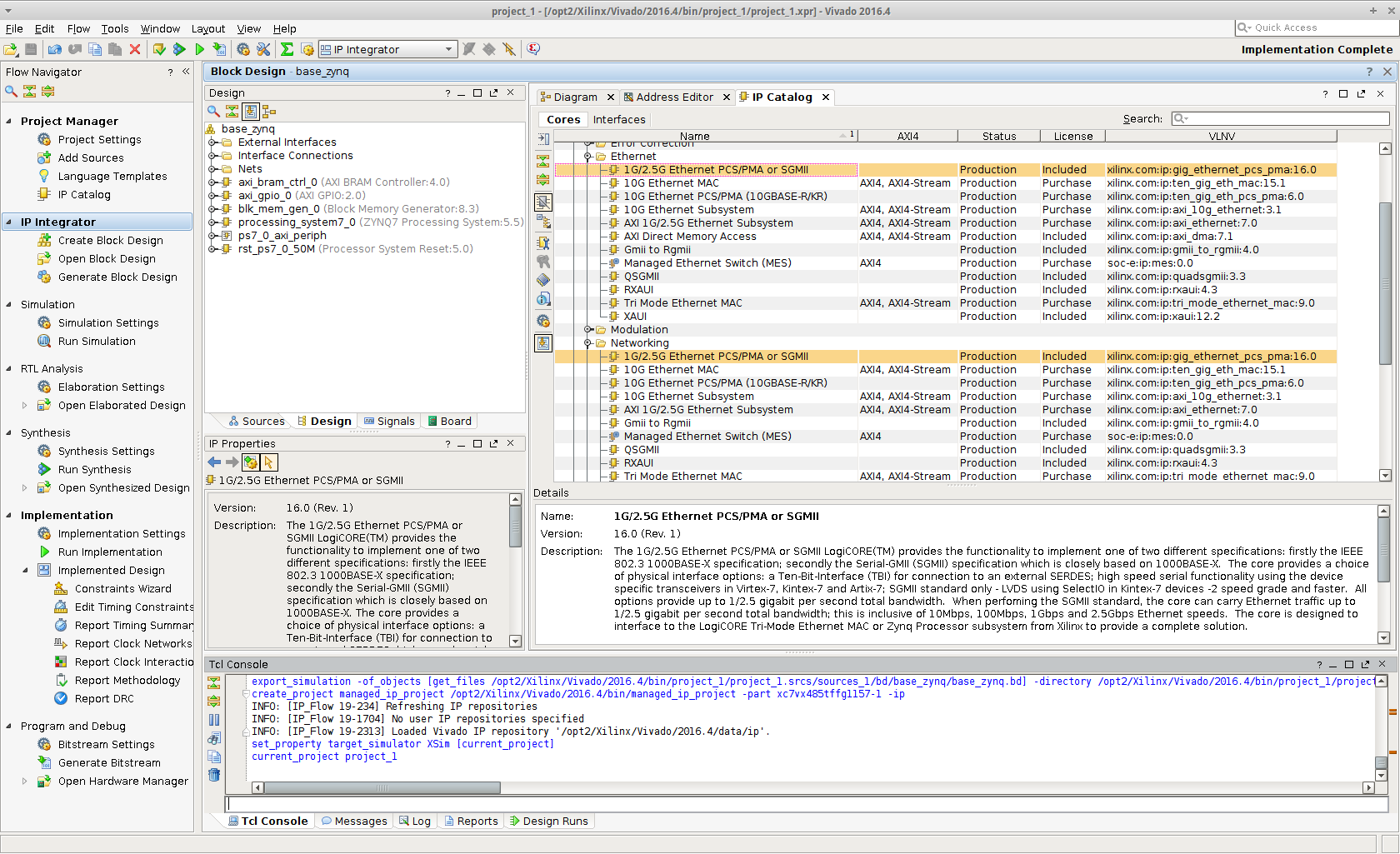Expand processing_system7_0 in Design tree
This screenshot has width=1400, height=854.
pyautogui.click(x=212, y=222)
